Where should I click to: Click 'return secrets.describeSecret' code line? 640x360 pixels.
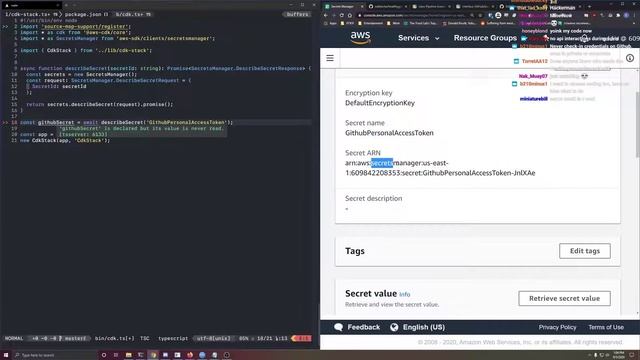[x=100, y=104]
